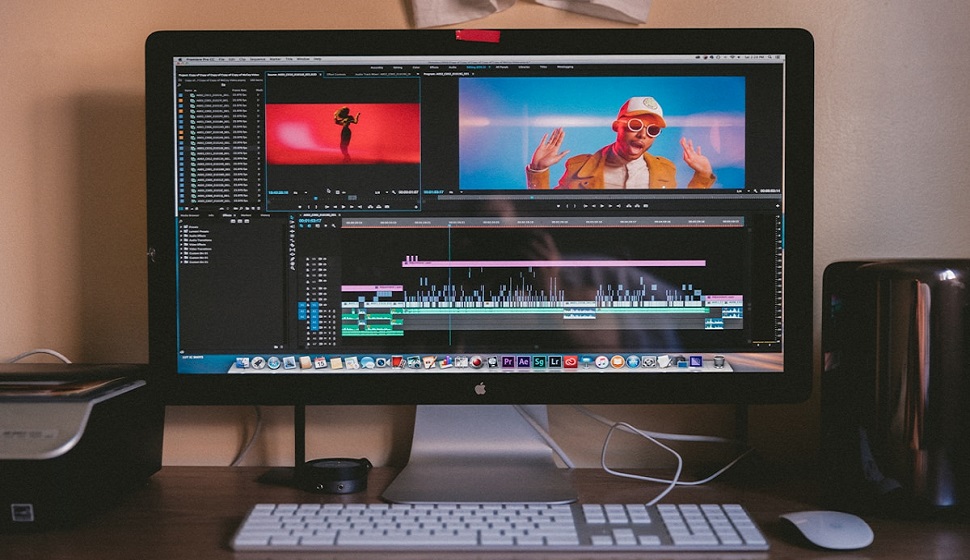Click Mark In in Source monitor

tap(309, 207)
